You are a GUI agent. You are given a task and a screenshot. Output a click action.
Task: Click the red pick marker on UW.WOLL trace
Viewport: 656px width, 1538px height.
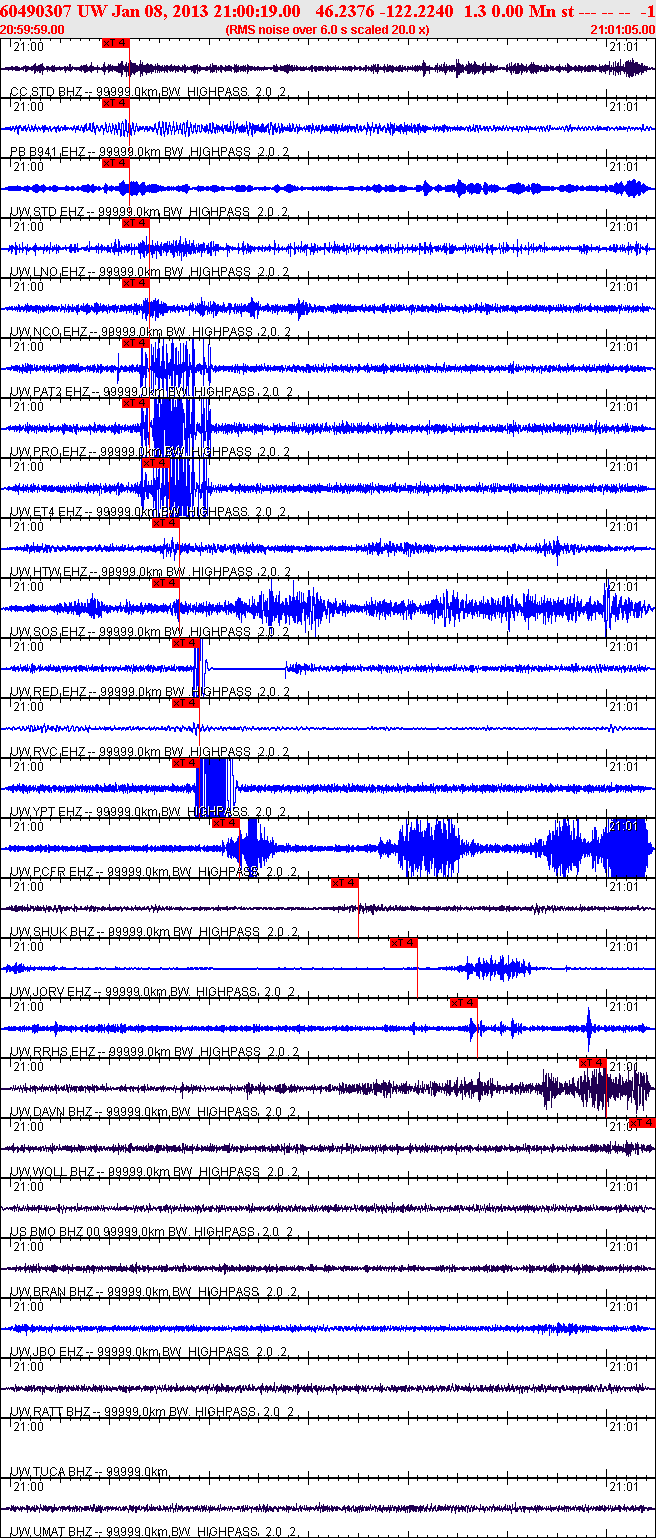pyautogui.click(x=642, y=1123)
